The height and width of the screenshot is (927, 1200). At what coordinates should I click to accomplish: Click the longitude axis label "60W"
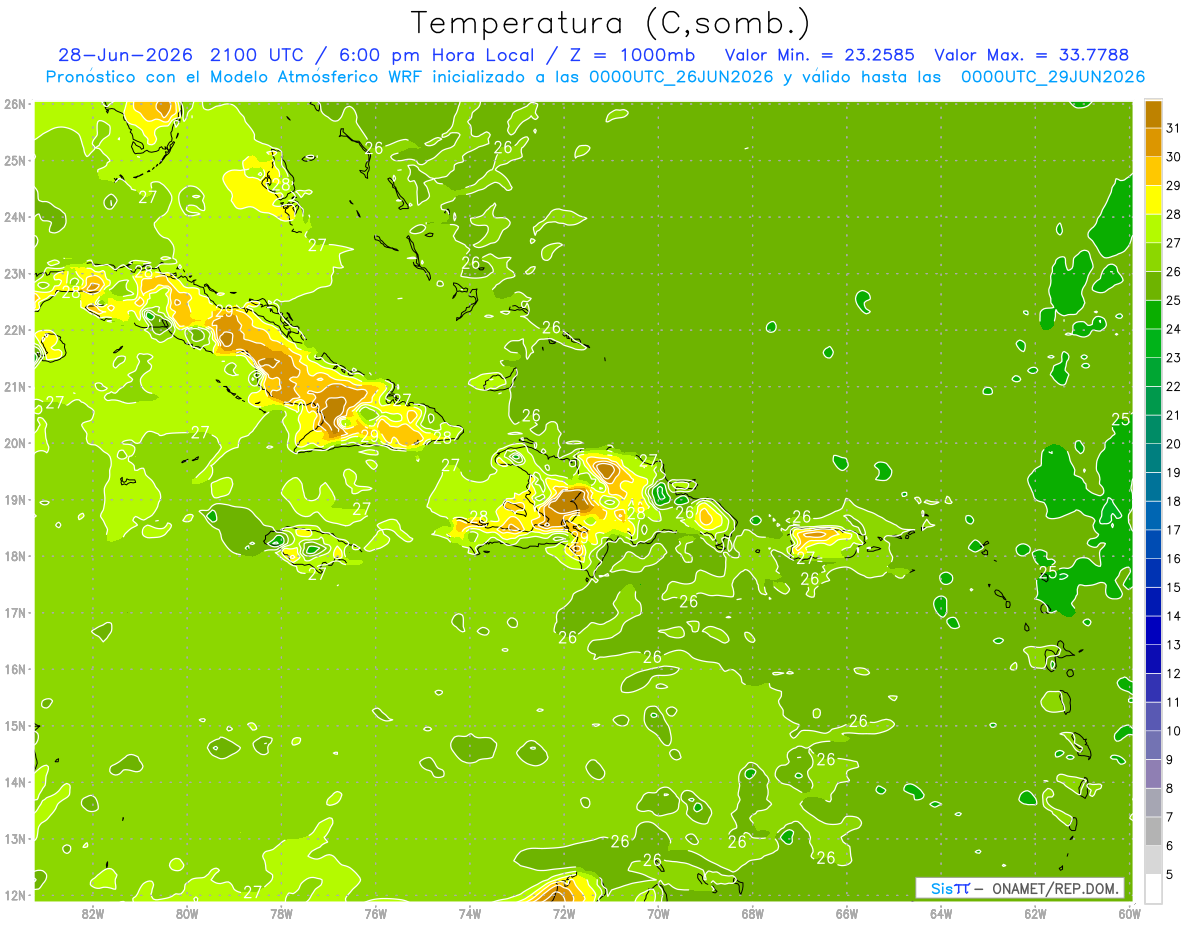click(1130, 912)
